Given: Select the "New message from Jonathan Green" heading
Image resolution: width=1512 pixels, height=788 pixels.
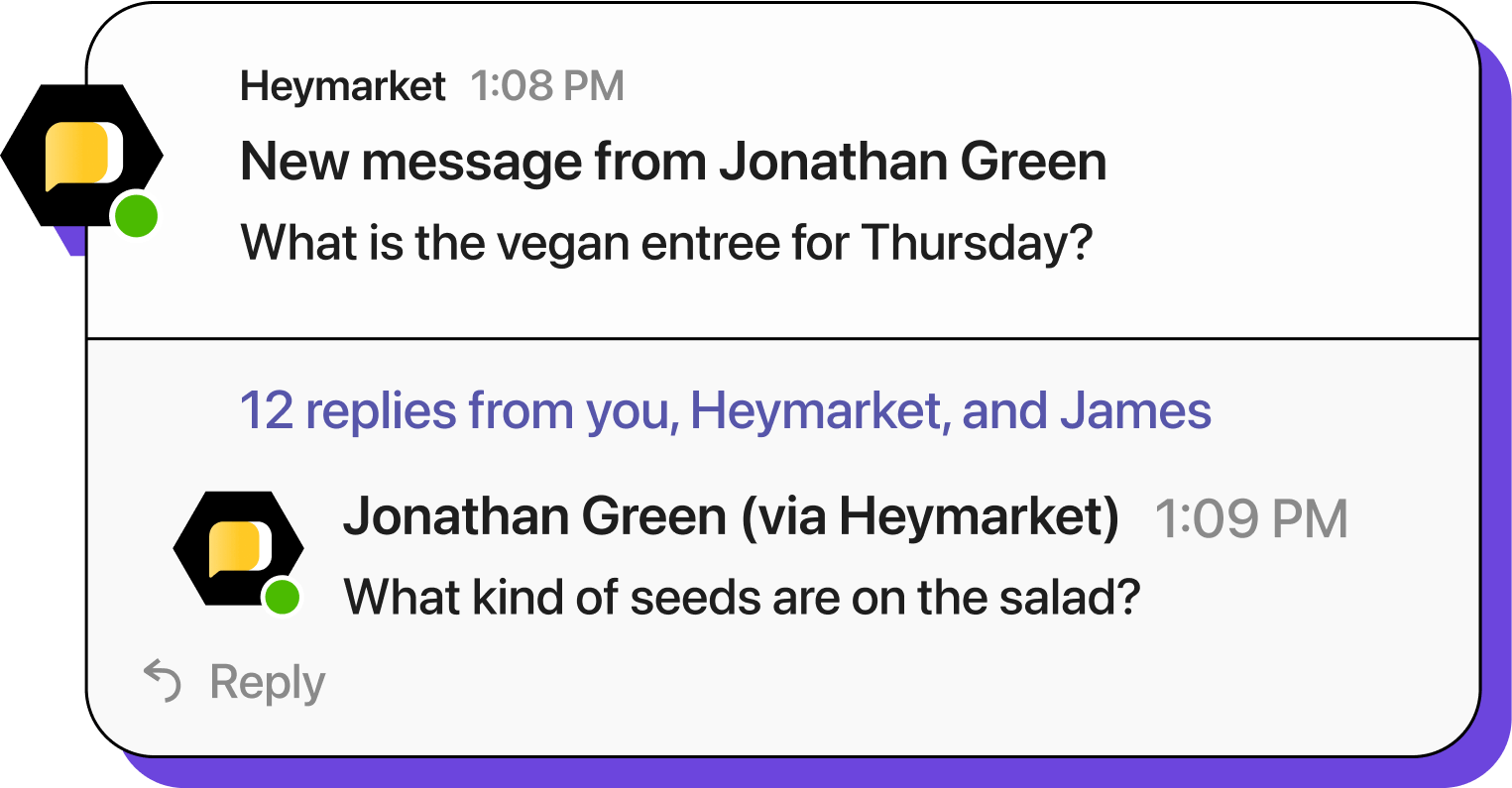Looking at the screenshot, I should coord(673,162).
